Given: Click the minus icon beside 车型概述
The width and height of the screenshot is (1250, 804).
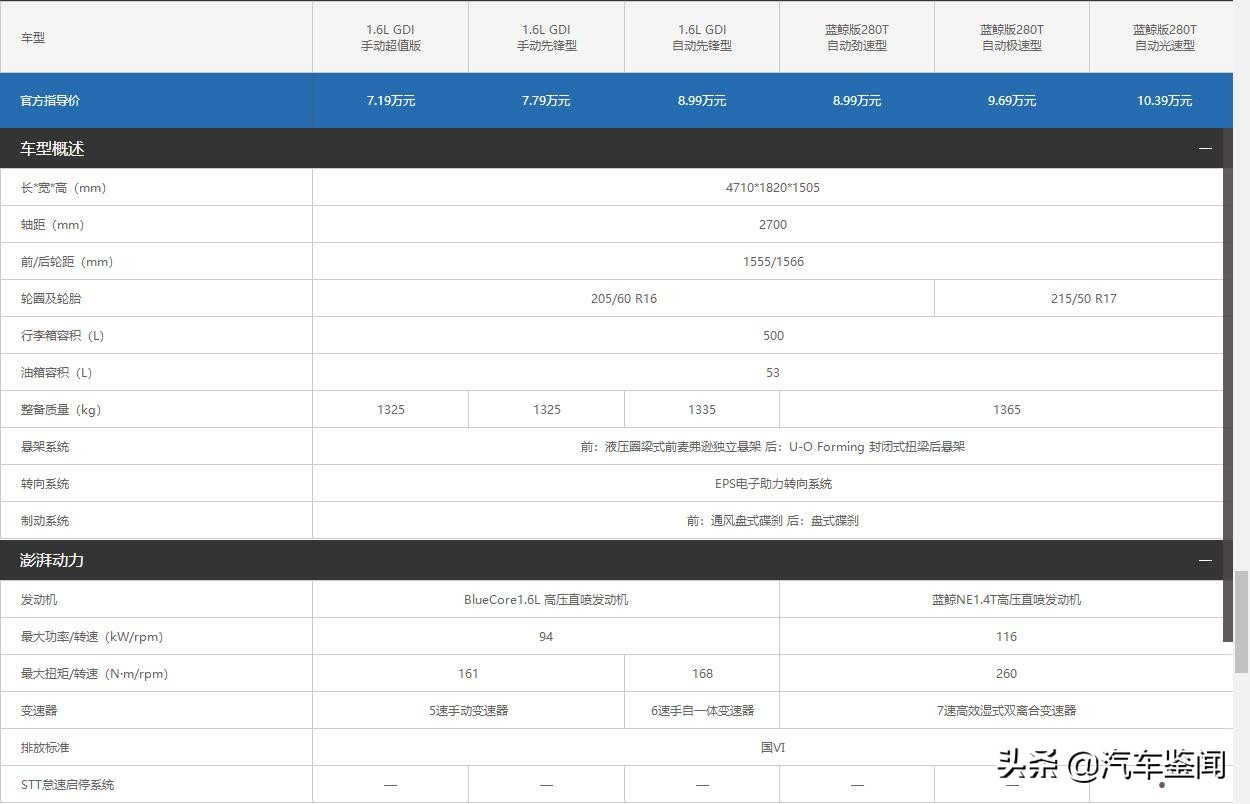Looking at the screenshot, I should pos(1207,148).
